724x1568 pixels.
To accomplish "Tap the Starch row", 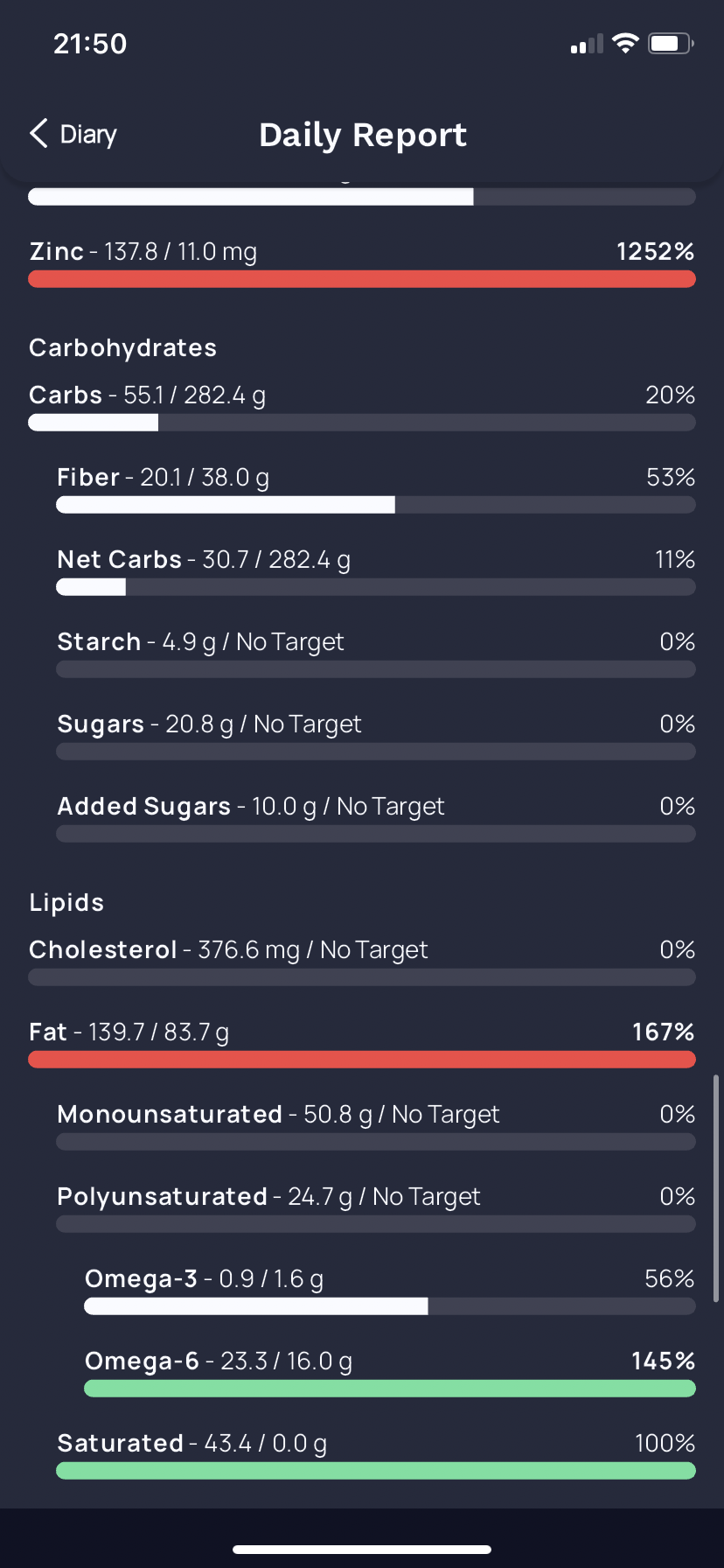I will tap(376, 654).
